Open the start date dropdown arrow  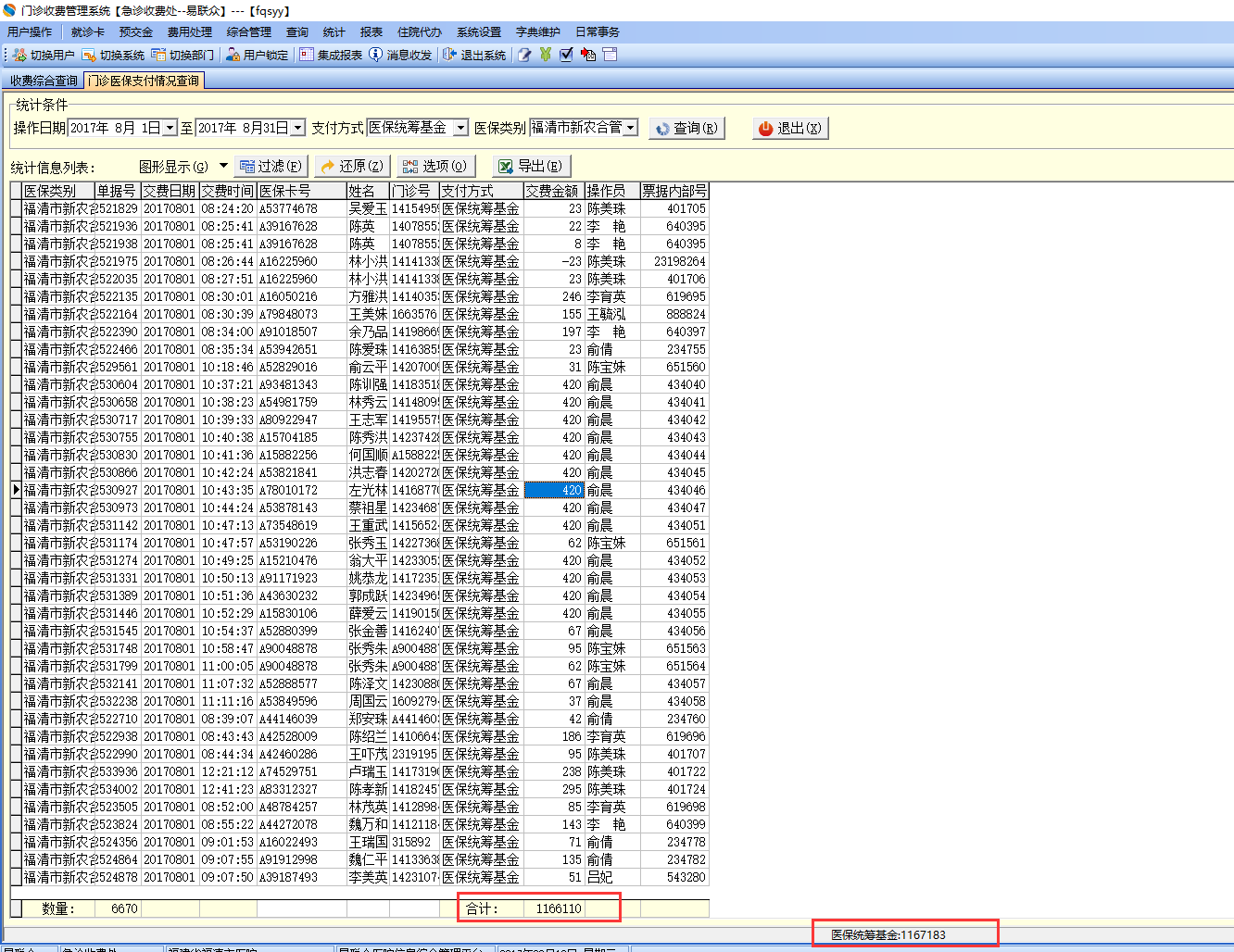tap(170, 128)
